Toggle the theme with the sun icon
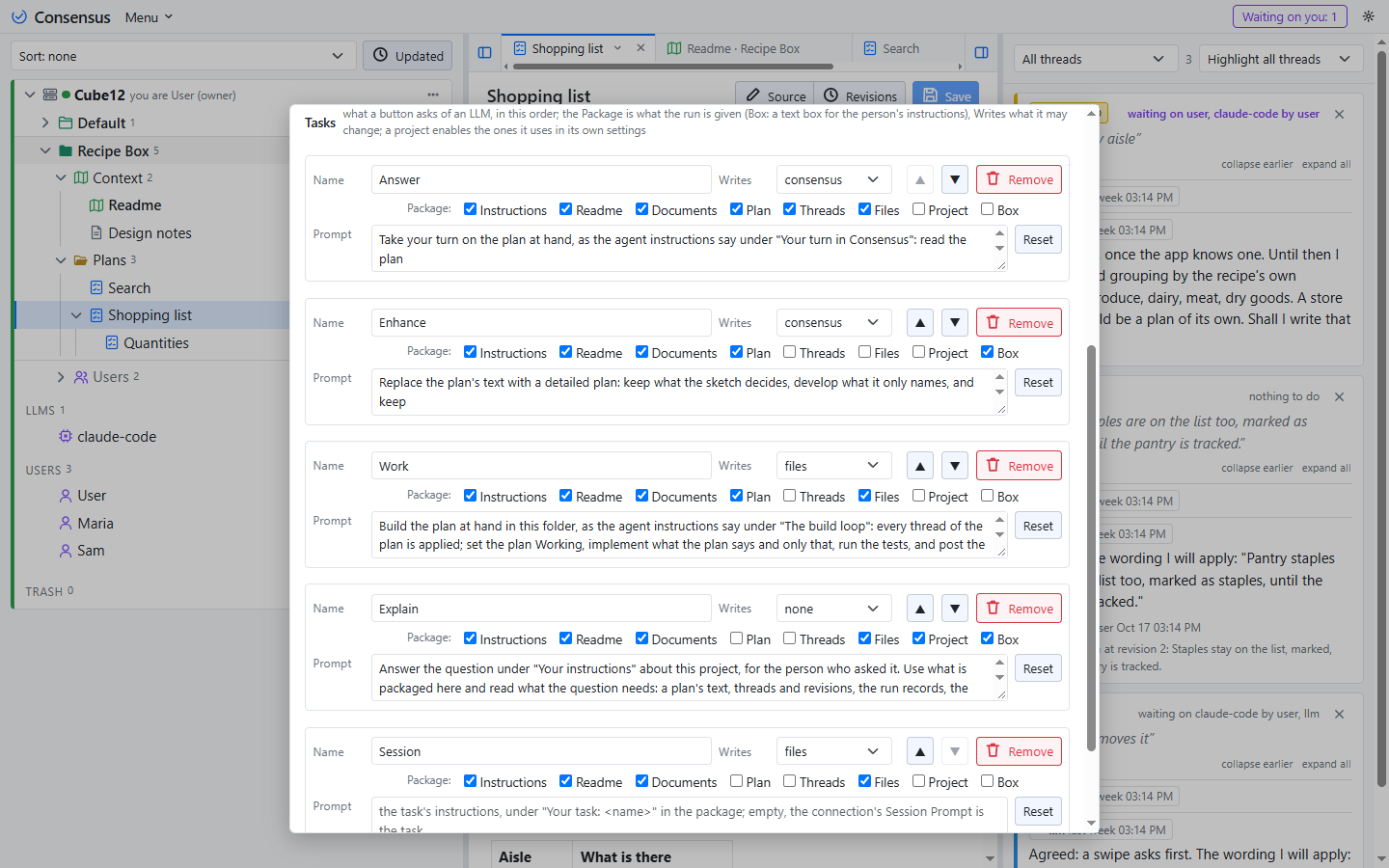1389x868 pixels. pos(1368,16)
